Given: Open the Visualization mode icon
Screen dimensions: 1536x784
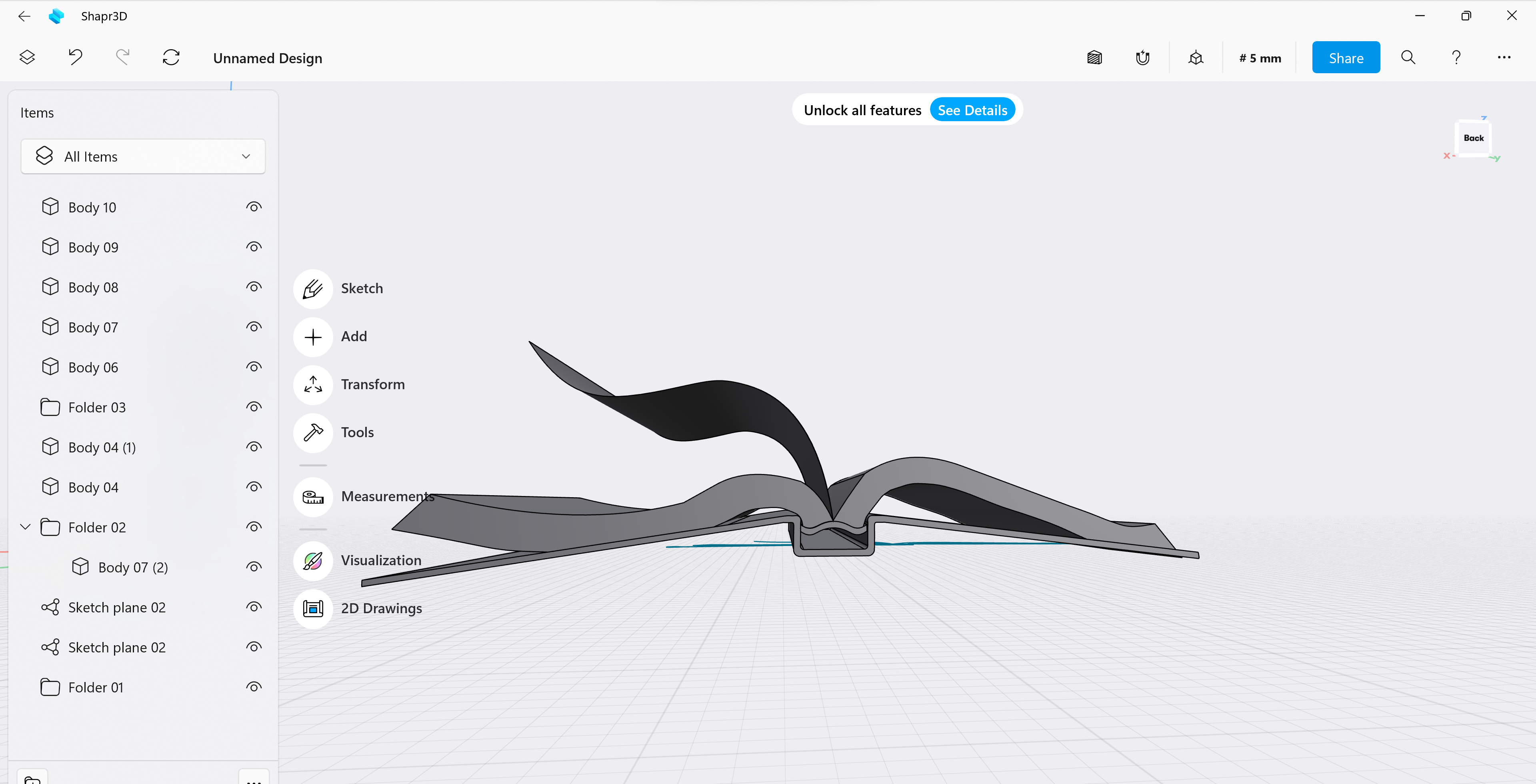Looking at the screenshot, I should click(x=312, y=560).
